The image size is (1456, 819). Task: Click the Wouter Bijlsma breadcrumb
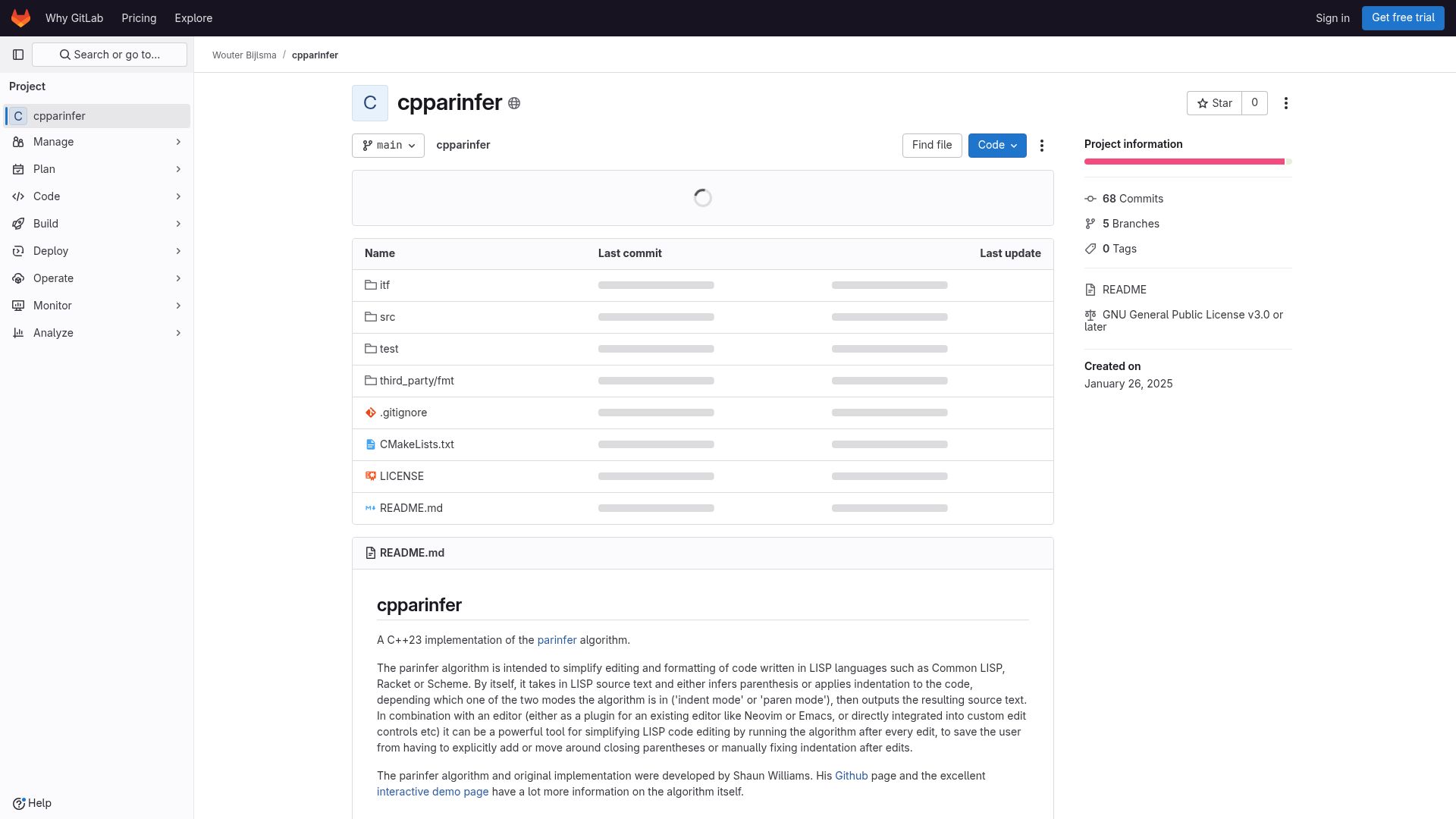pyautogui.click(x=244, y=55)
